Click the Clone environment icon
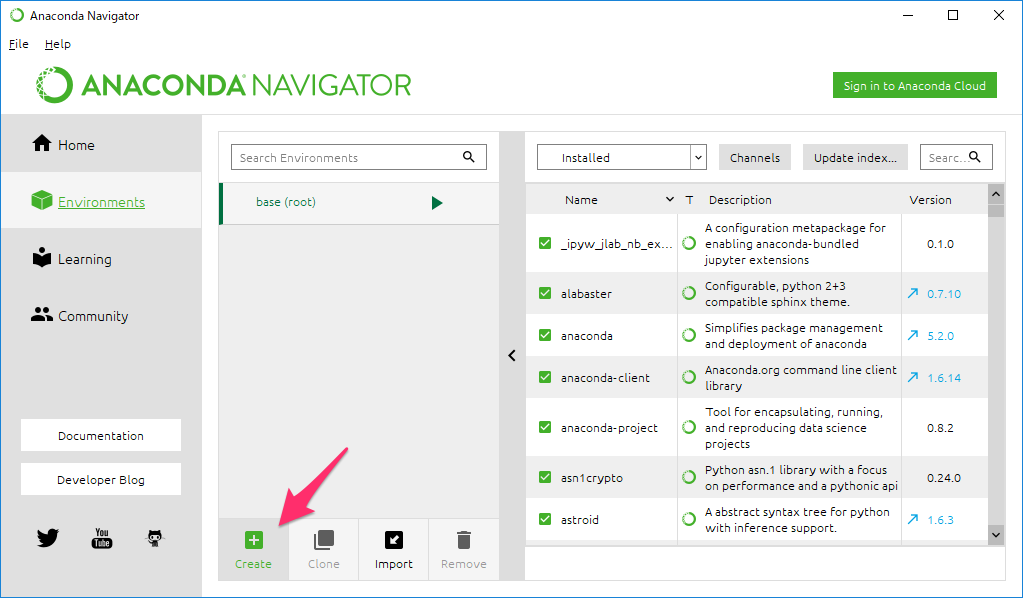Screen dimensions: 1023x598 (323, 540)
